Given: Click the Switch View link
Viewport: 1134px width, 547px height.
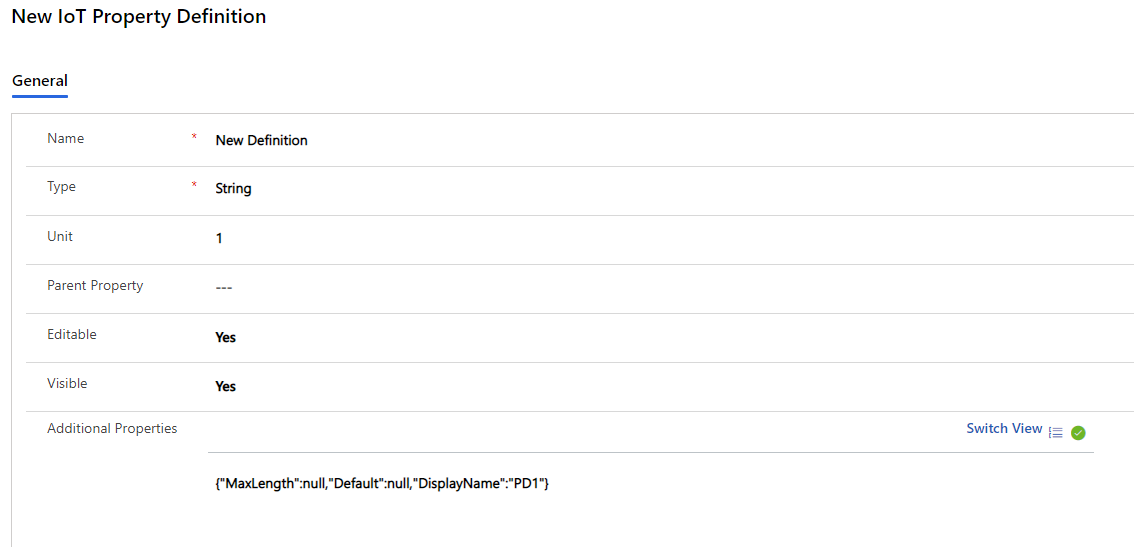Looking at the screenshot, I should [x=1004, y=428].
